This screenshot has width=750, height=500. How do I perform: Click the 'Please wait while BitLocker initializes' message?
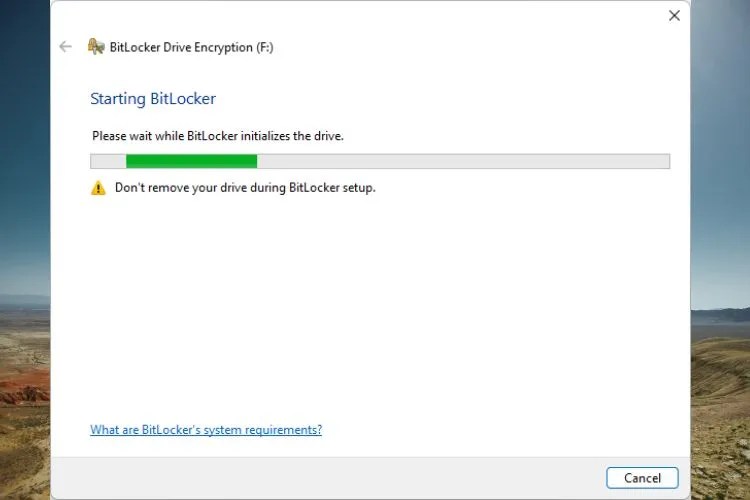[x=218, y=136]
